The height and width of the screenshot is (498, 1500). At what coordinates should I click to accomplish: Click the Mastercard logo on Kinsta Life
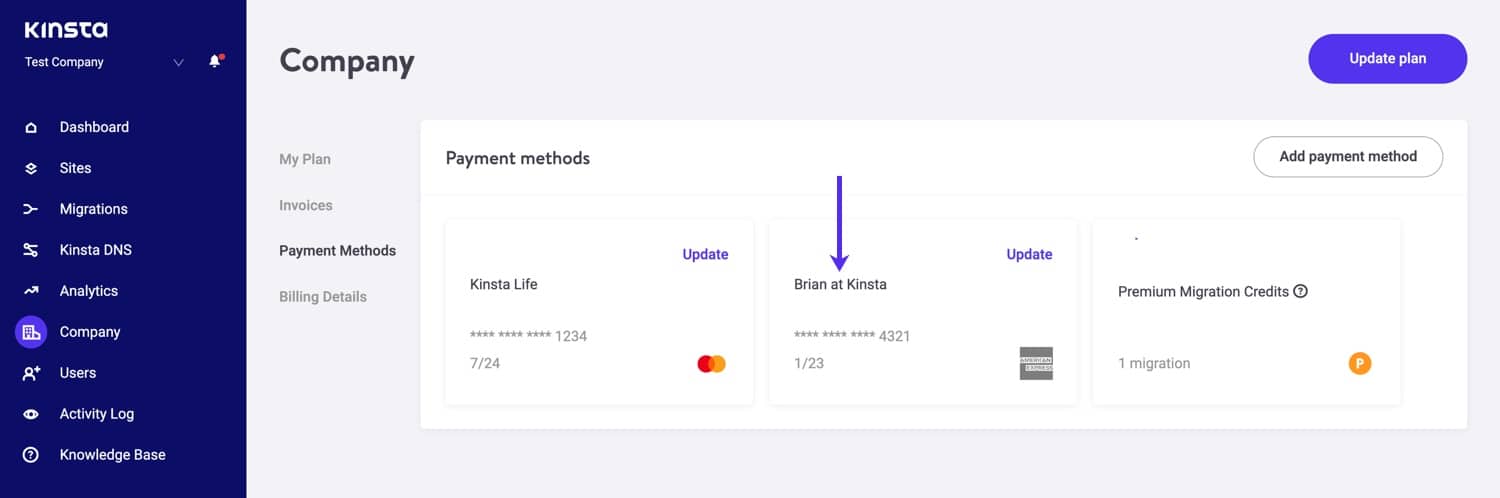click(712, 364)
